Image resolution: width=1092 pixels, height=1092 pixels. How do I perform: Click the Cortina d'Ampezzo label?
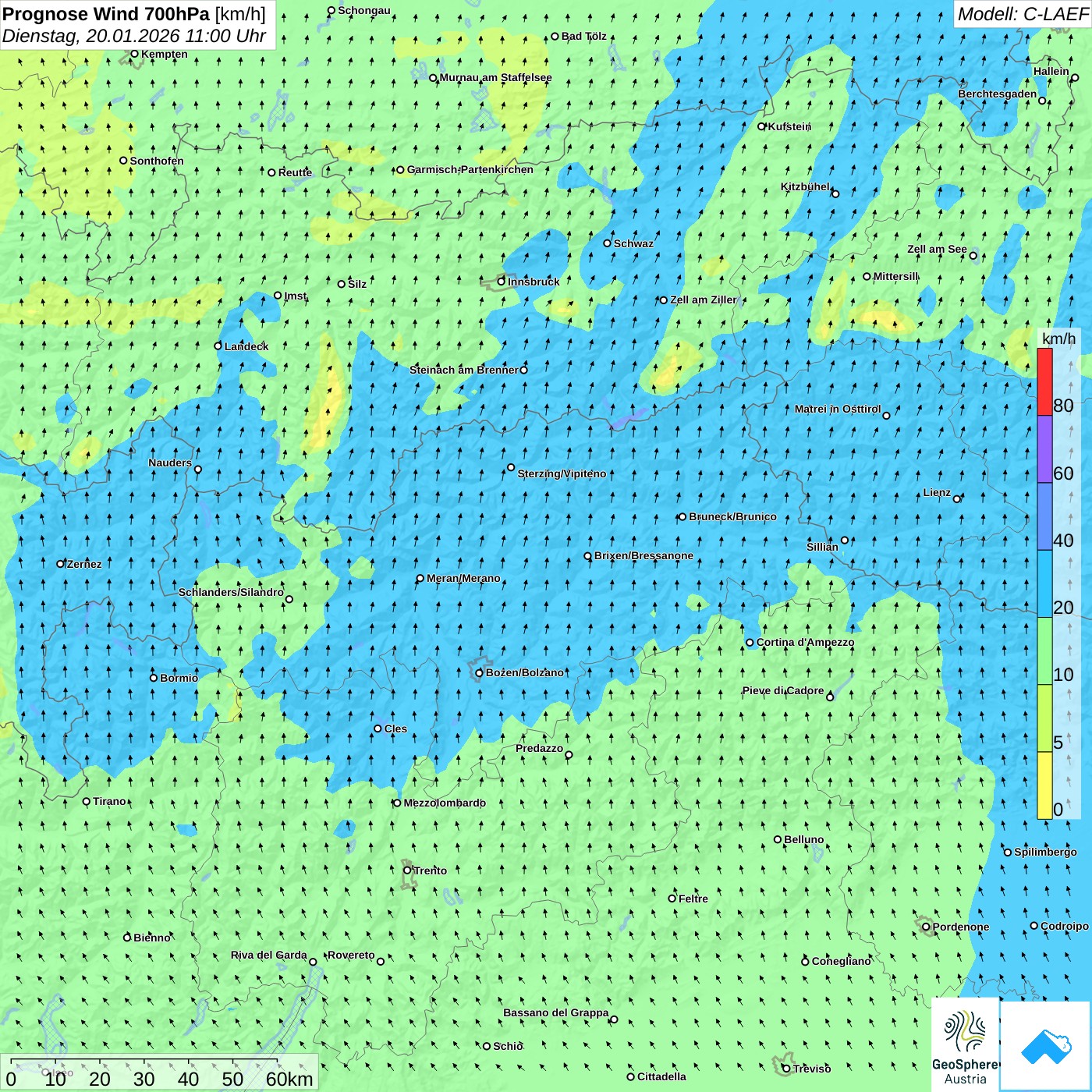pos(805,642)
